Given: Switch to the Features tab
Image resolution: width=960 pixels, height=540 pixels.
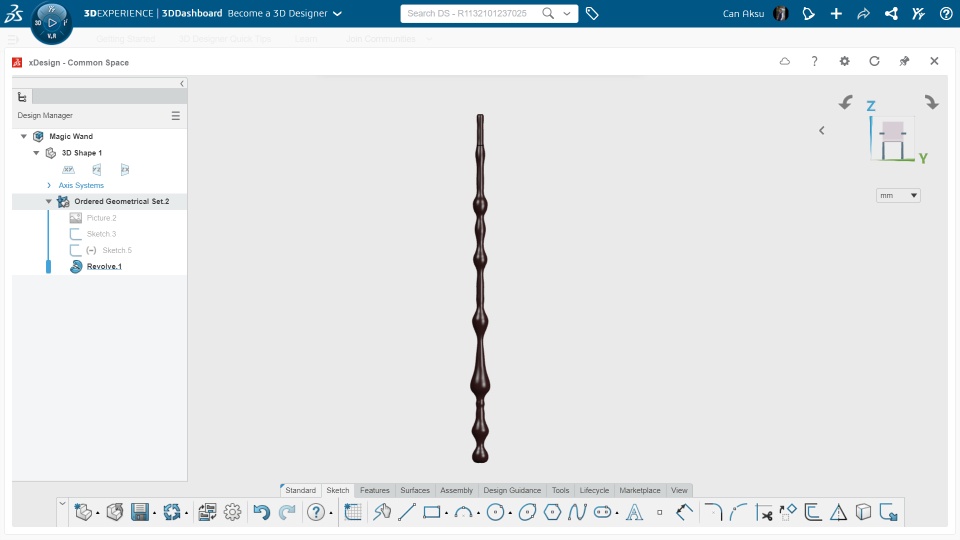Looking at the screenshot, I should tap(375, 490).
